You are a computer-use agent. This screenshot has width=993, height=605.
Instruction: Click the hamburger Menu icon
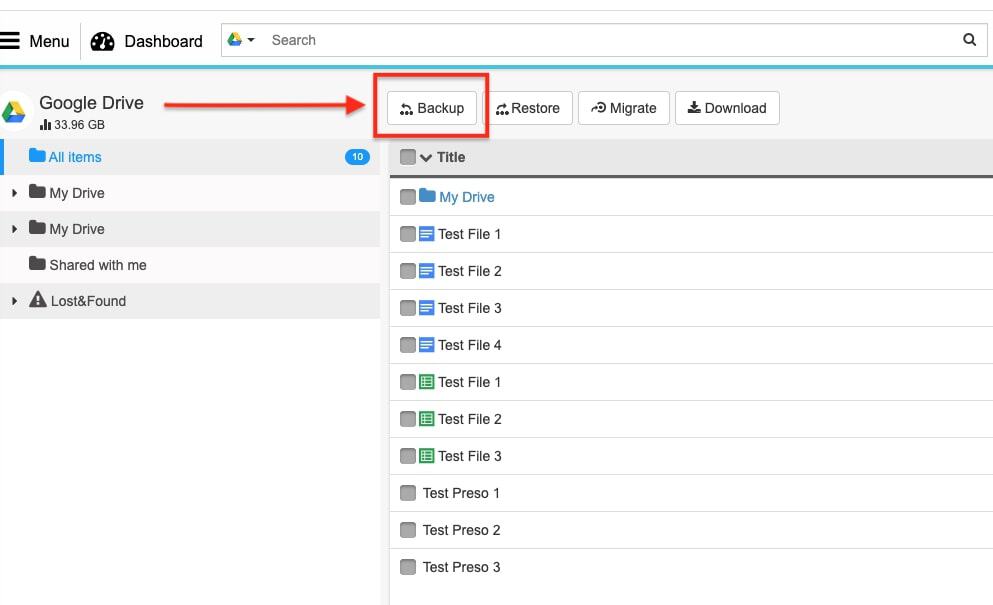(x=10, y=41)
